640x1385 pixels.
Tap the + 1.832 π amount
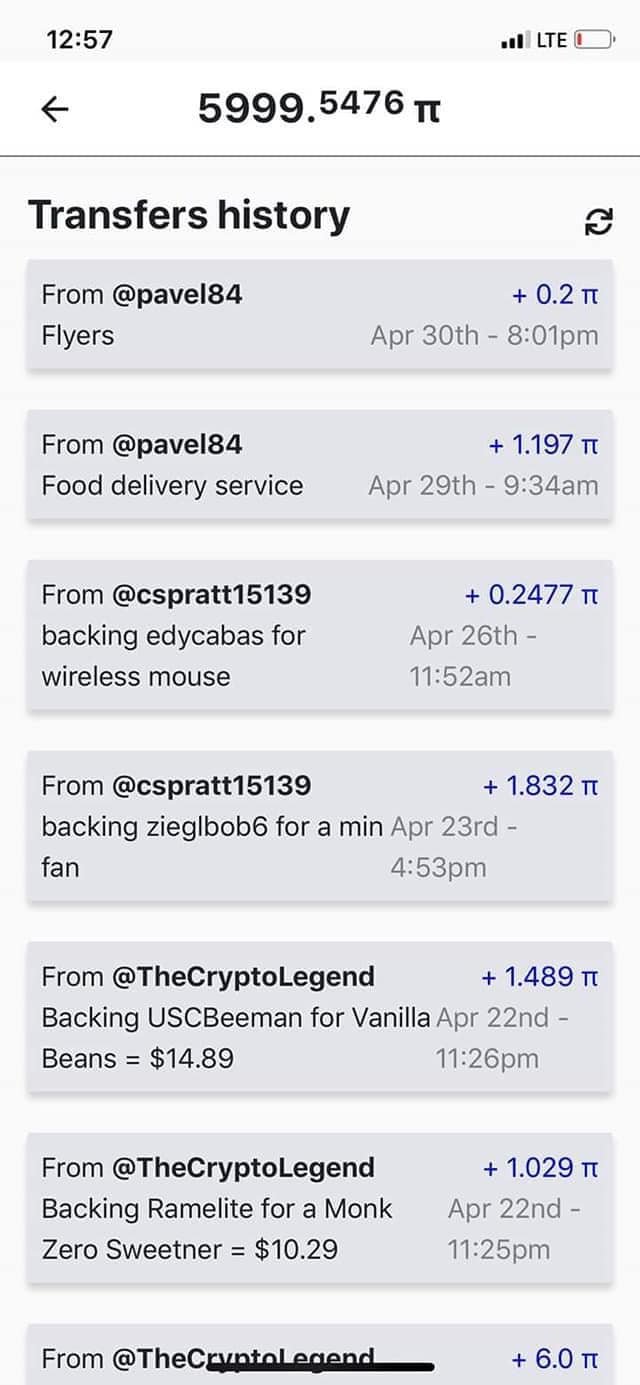[540, 786]
